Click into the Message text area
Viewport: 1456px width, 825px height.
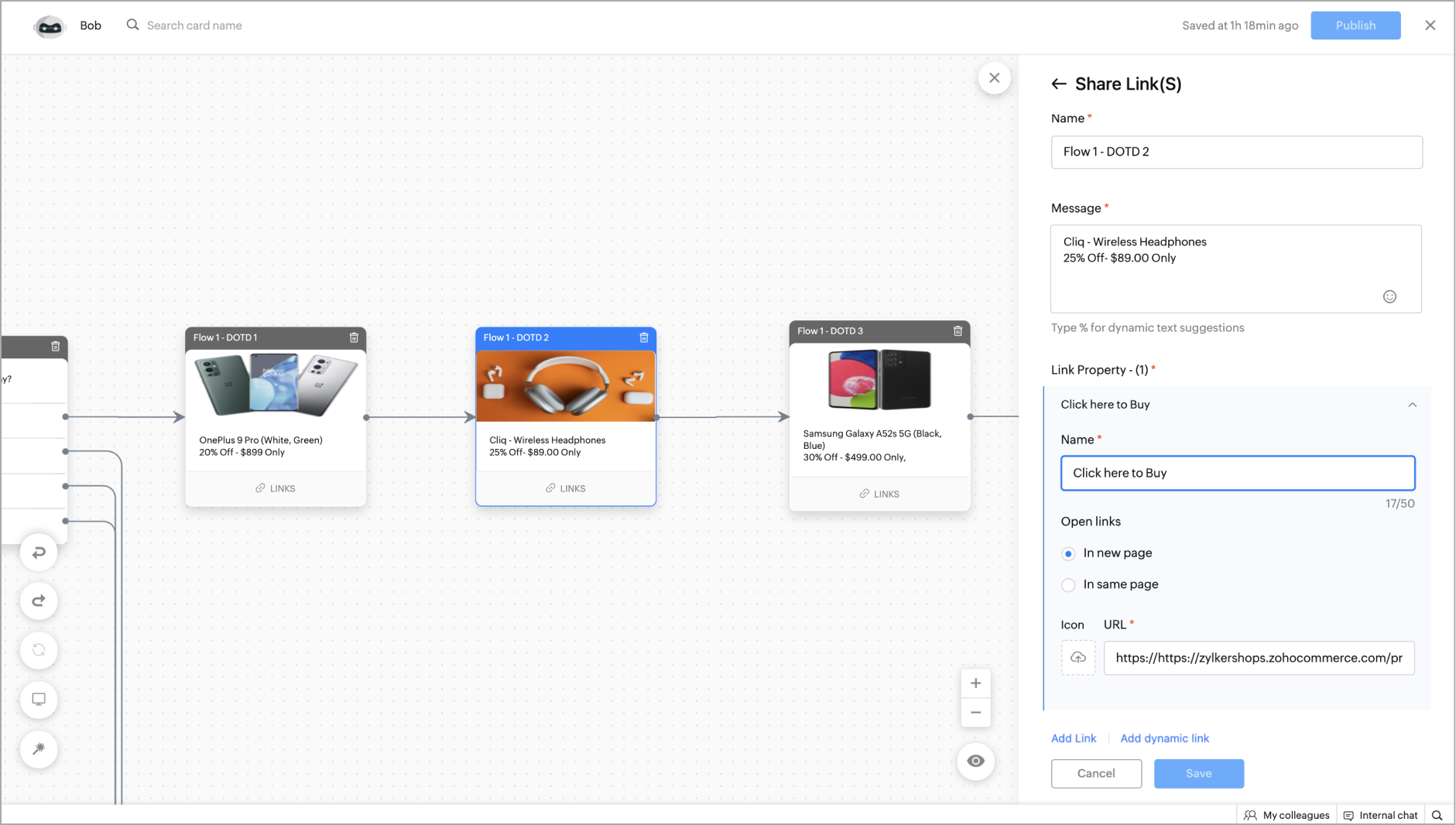1235,269
